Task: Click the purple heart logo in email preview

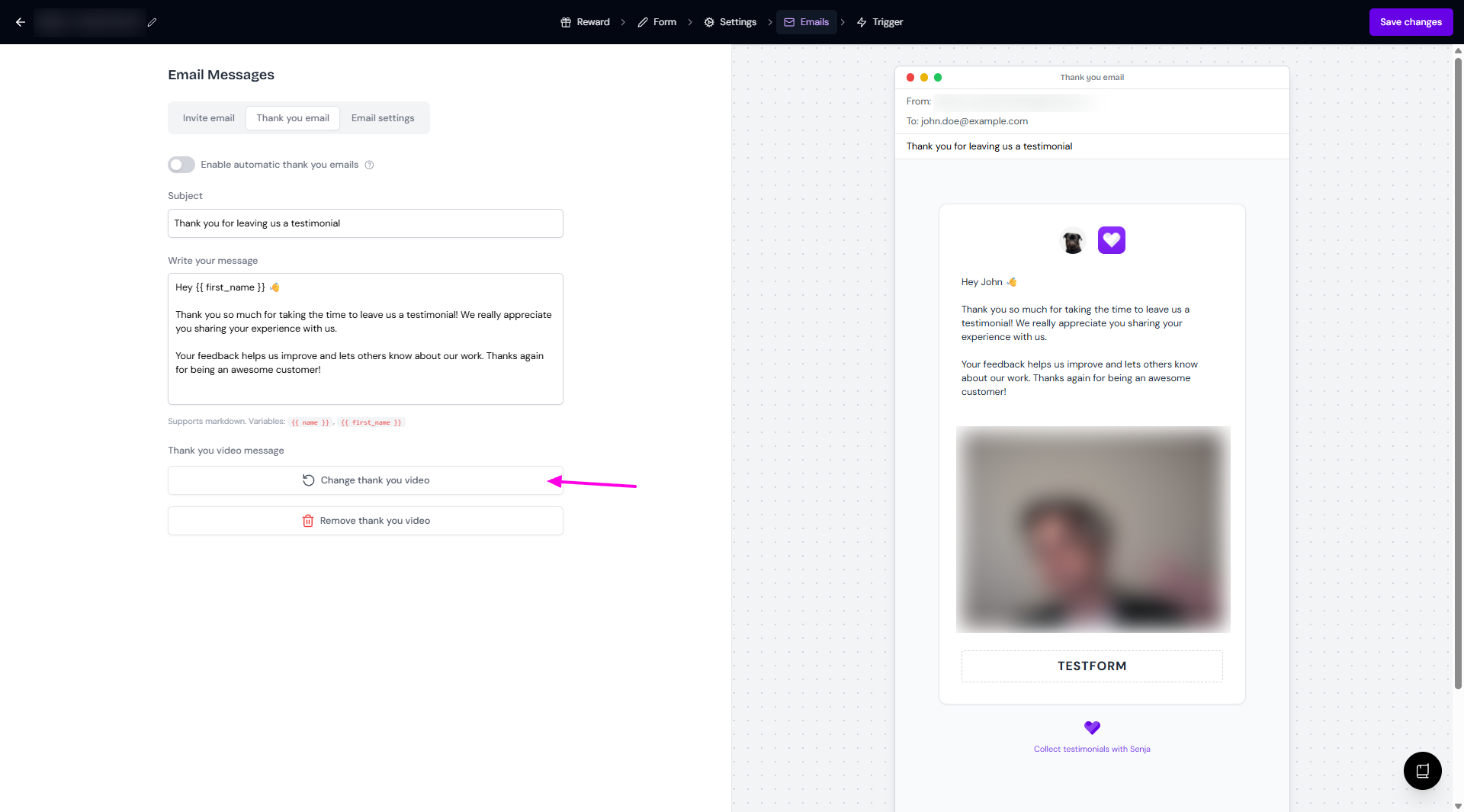Action: click(x=1111, y=240)
